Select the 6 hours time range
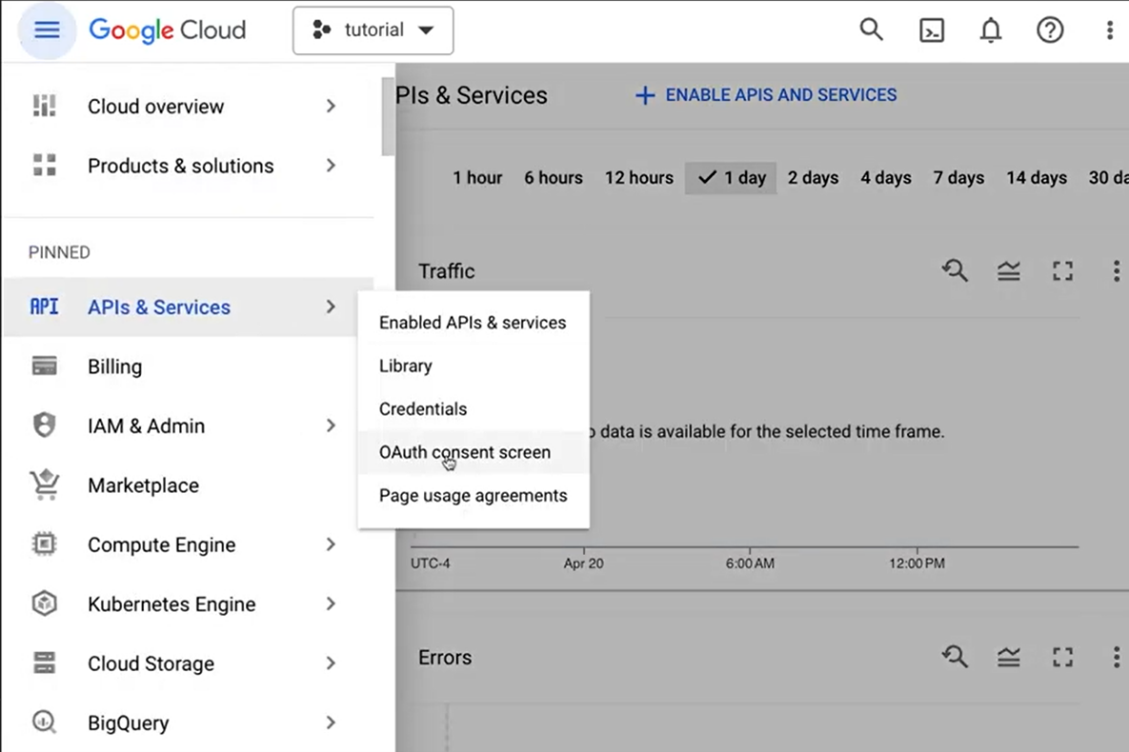 tap(553, 178)
